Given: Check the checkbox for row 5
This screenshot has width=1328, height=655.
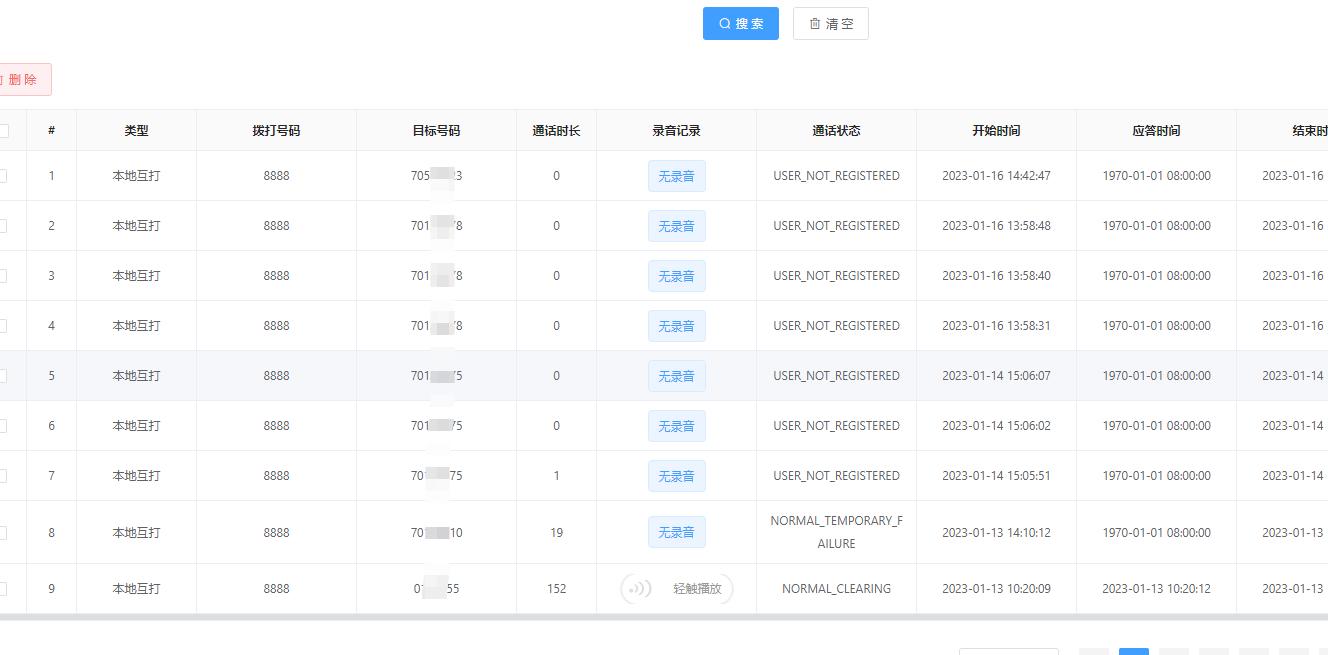Looking at the screenshot, I should [4, 375].
